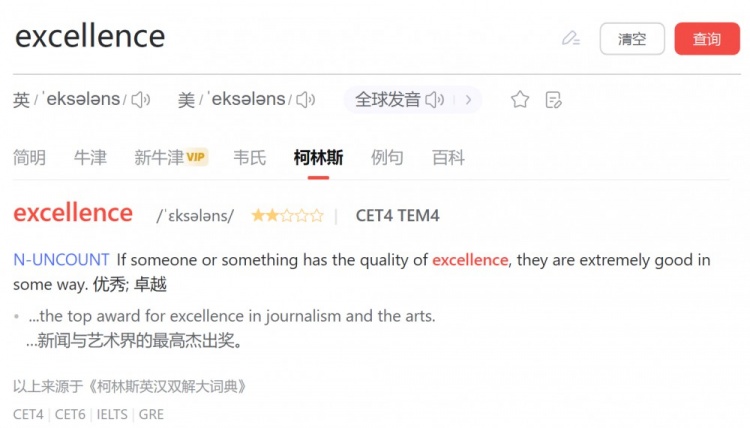This screenshot has width=750, height=428.
Task: Click the search field containing excellence
Action: coord(280,37)
